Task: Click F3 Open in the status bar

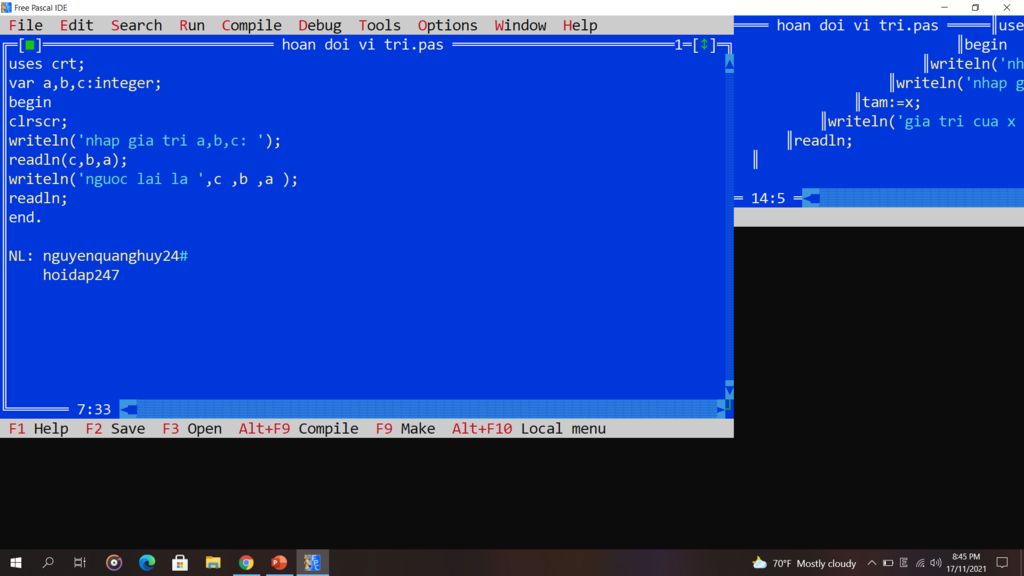Action: click(192, 429)
